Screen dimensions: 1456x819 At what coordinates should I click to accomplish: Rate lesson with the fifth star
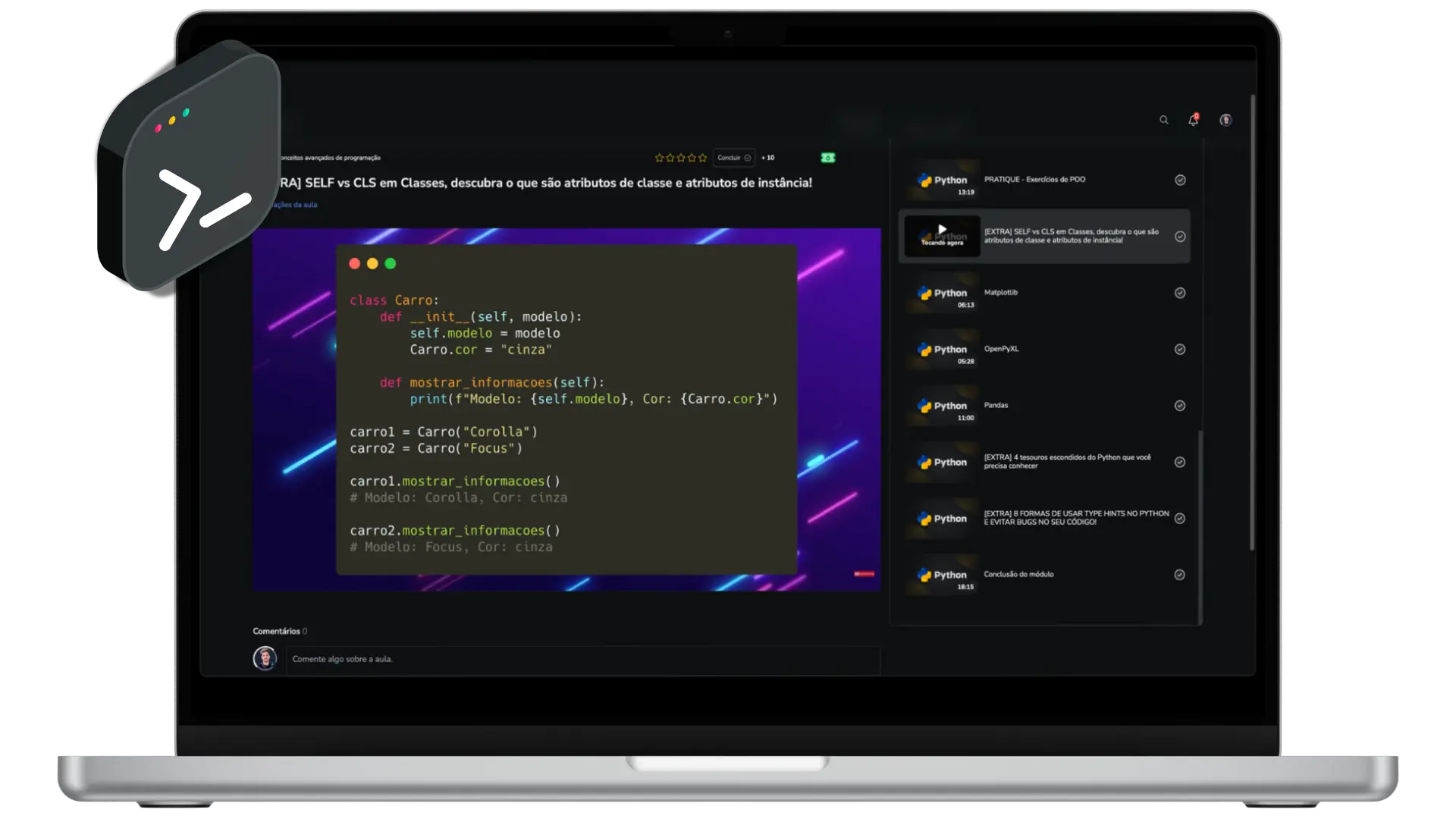tap(702, 158)
